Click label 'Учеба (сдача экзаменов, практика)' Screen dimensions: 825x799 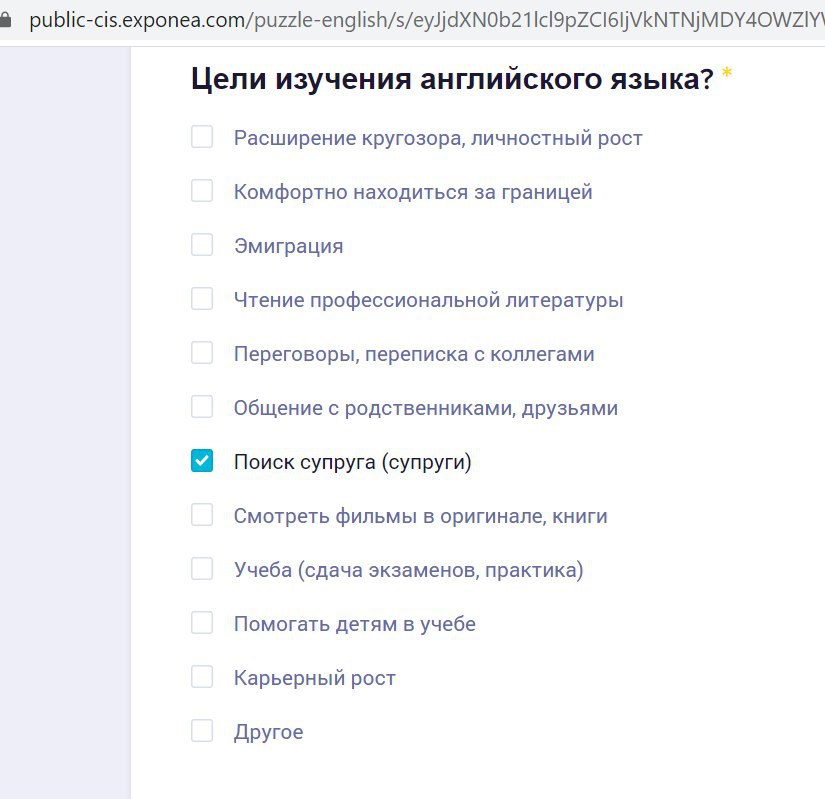click(x=409, y=571)
